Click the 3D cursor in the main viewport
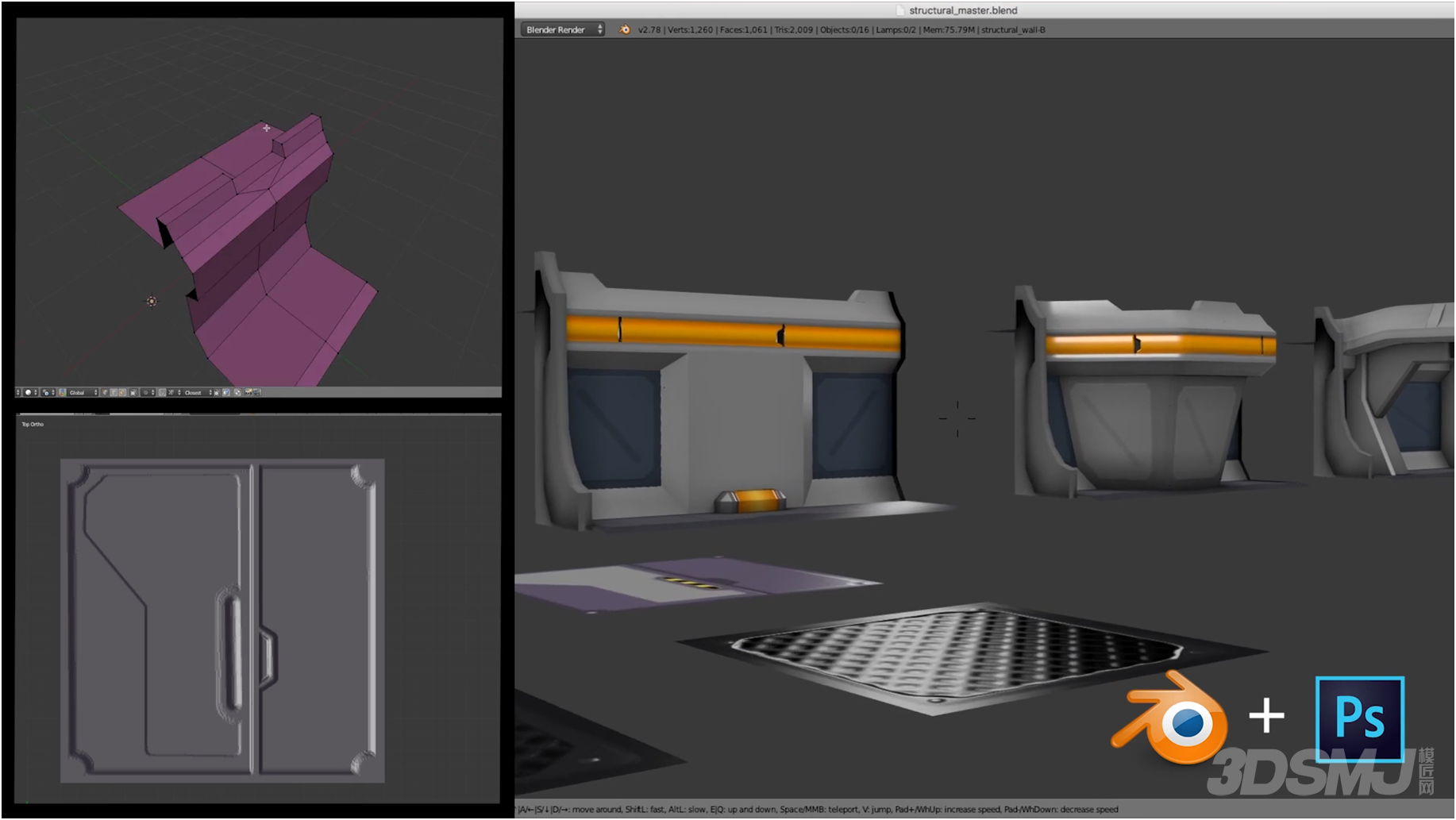The width and height of the screenshot is (1456, 820). point(957,418)
